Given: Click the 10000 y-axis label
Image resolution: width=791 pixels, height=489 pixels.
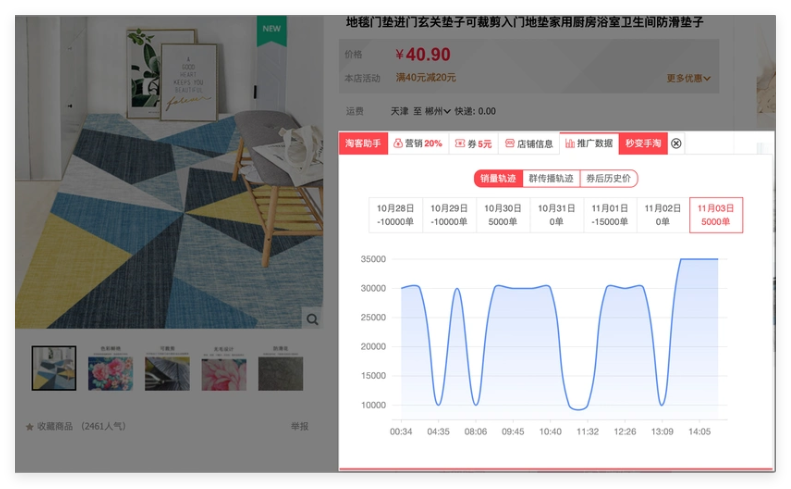Looking at the screenshot, I should pyautogui.click(x=373, y=405).
